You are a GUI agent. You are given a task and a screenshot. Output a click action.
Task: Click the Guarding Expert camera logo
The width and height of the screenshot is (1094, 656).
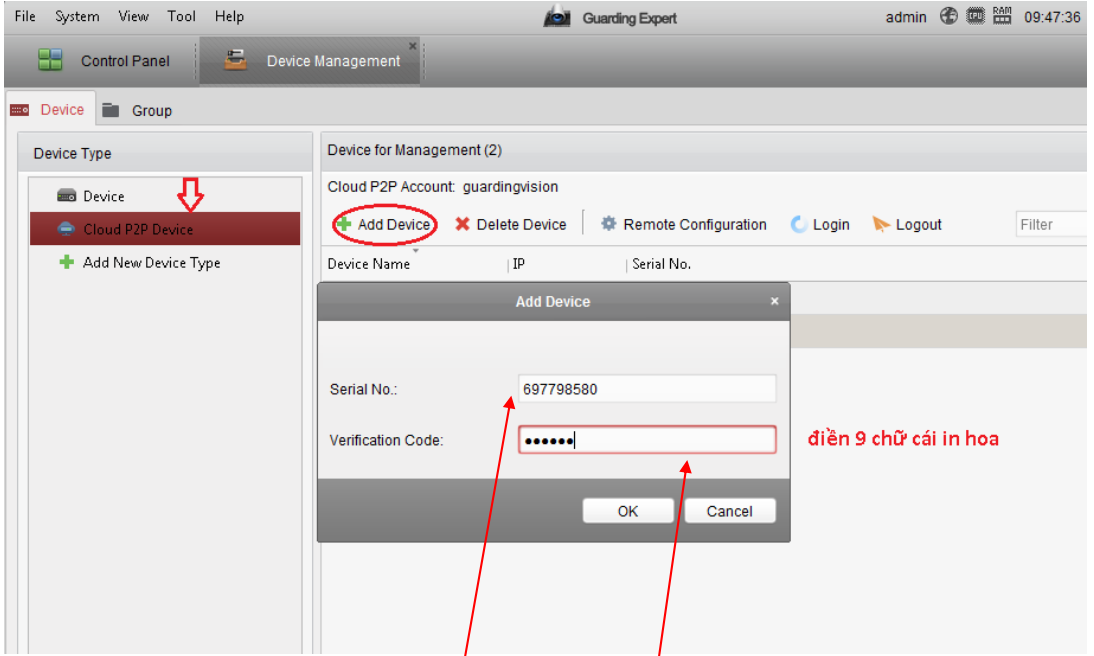[557, 16]
